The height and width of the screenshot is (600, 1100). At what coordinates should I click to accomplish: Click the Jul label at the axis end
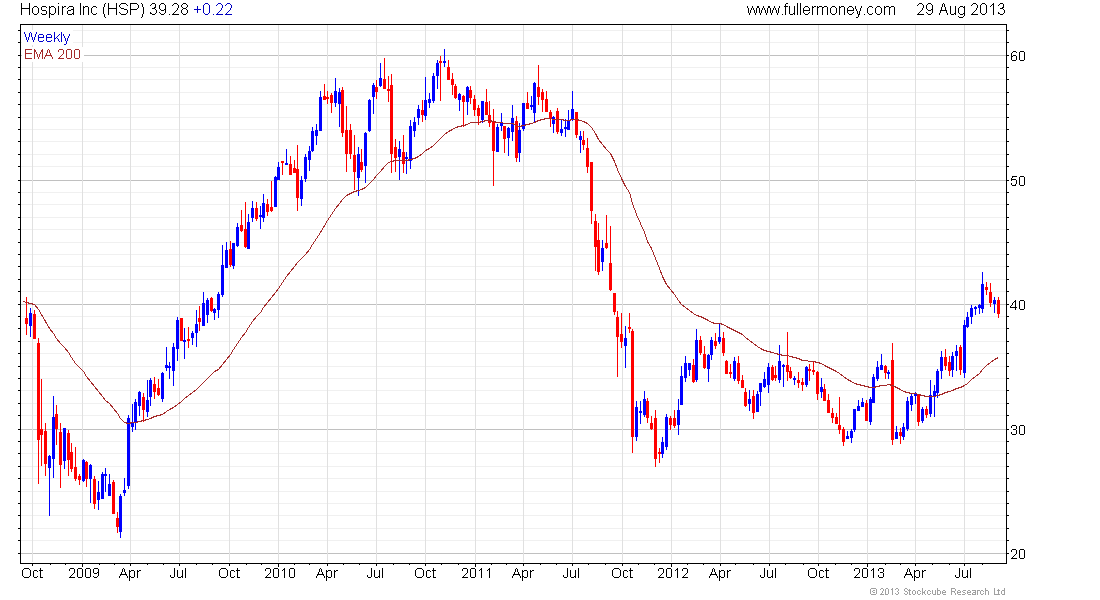963,573
